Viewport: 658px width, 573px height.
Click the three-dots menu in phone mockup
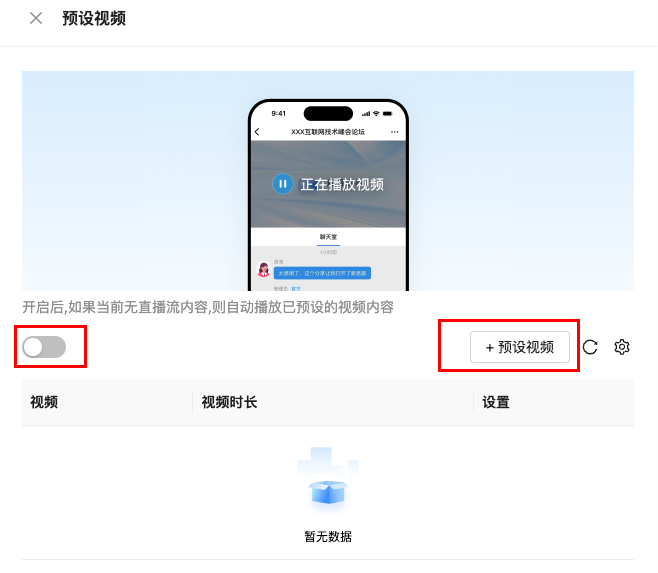tap(394, 132)
